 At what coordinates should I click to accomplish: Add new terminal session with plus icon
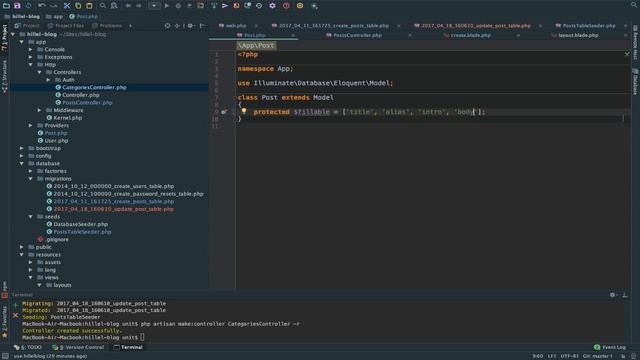pyautogui.click(x=16, y=304)
